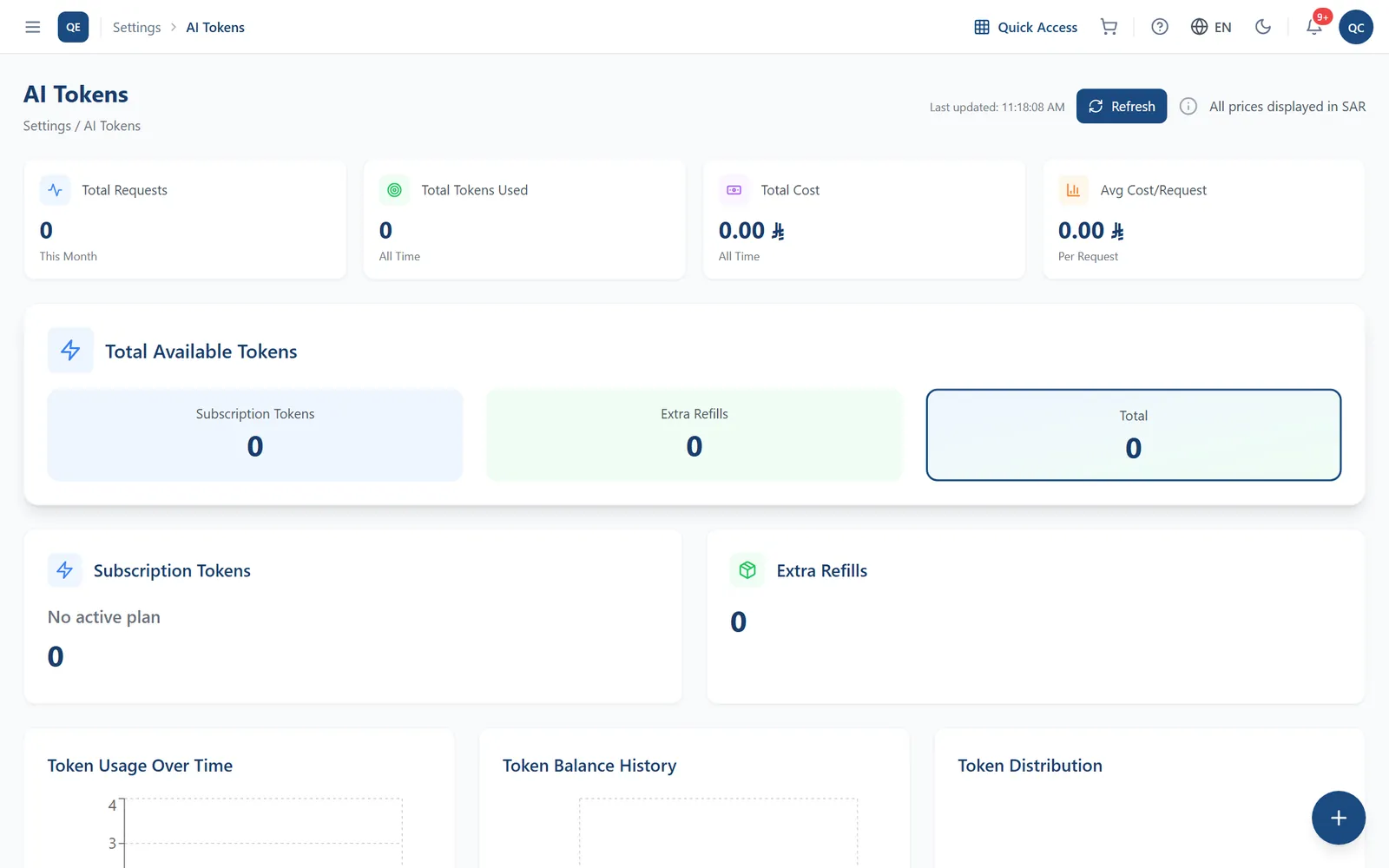Toggle dark mode moon icon
This screenshot has width=1389, height=868.
pos(1263,27)
